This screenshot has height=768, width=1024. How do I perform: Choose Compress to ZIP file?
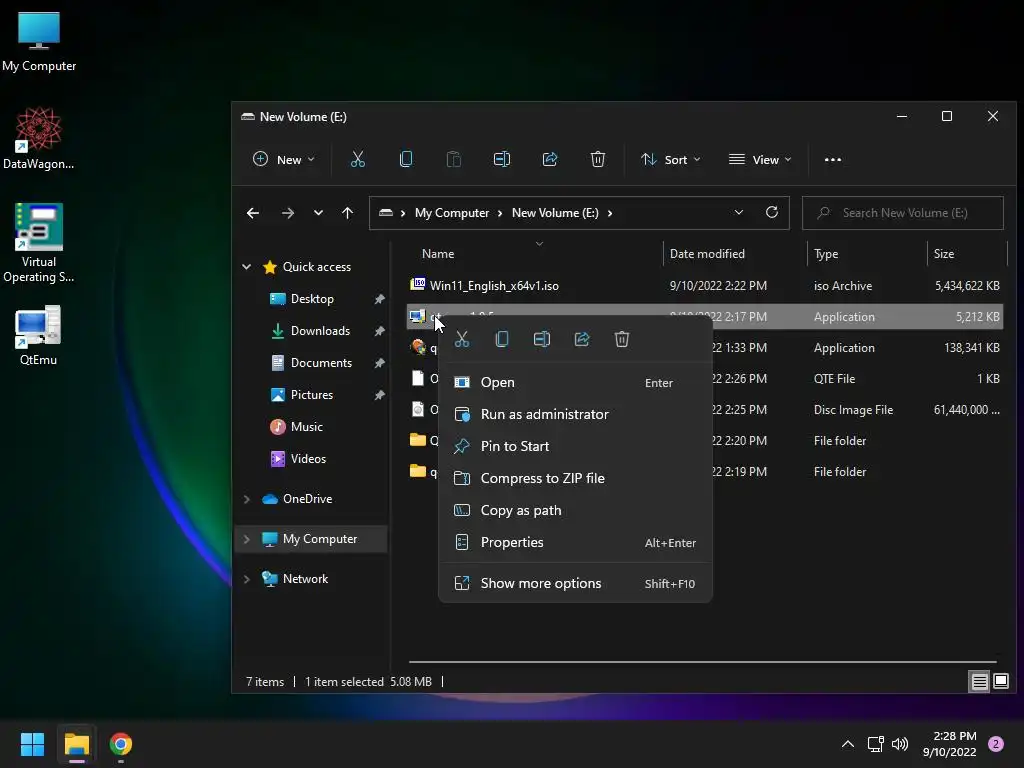pos(575,478)
